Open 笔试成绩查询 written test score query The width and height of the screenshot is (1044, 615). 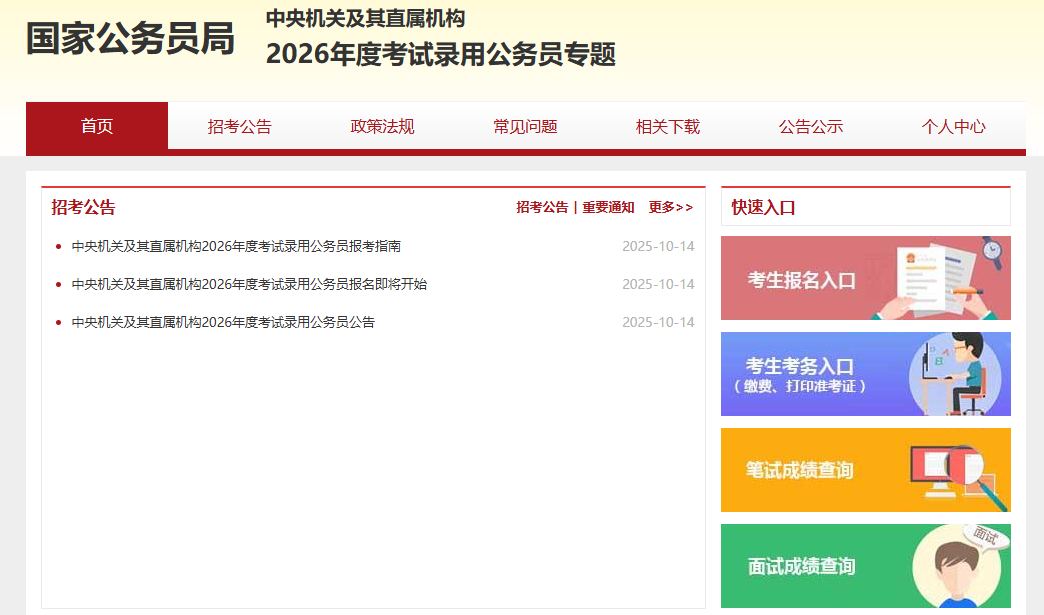tap(865, 470)
